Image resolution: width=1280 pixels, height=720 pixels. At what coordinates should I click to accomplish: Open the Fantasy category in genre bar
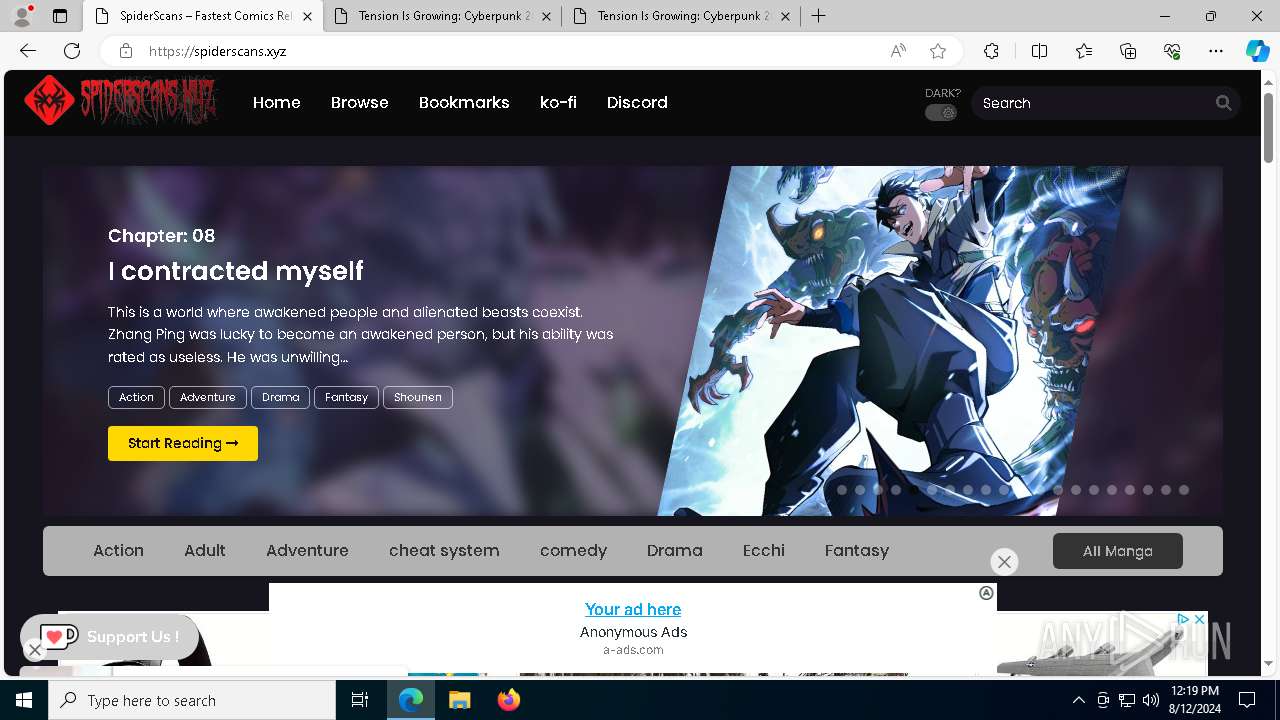[x=857, y=551]
